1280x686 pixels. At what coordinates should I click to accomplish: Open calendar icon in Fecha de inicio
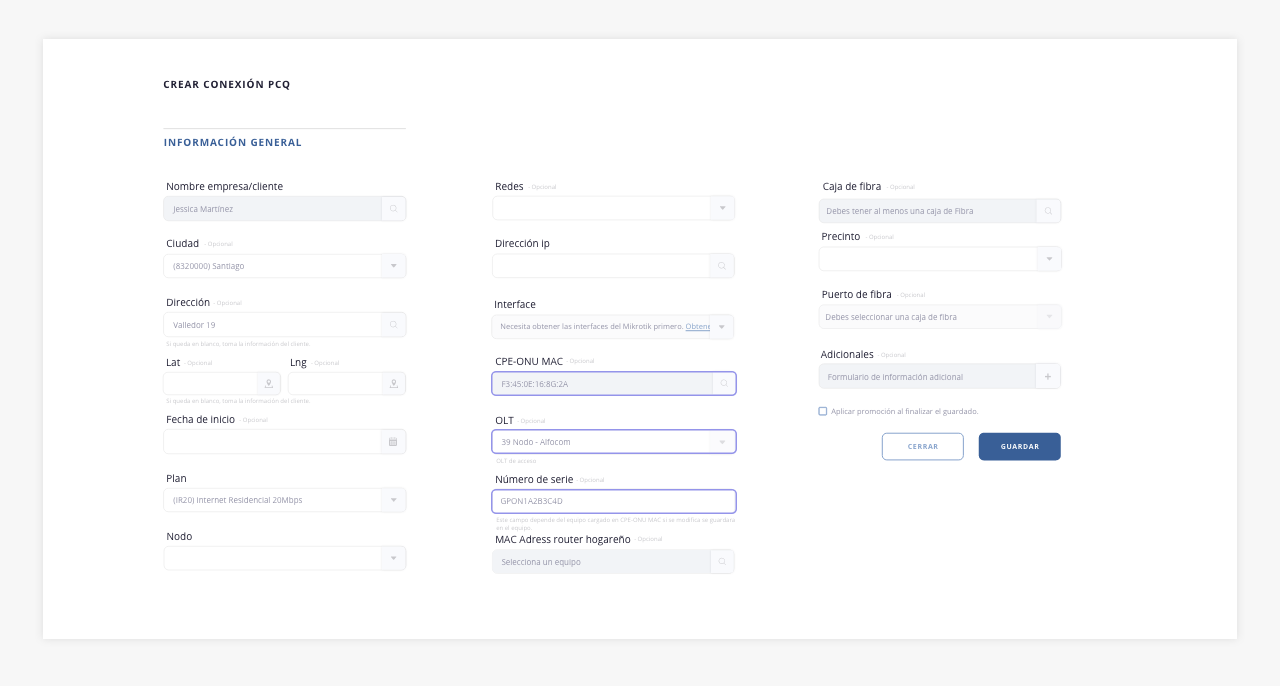pos(393,442)
